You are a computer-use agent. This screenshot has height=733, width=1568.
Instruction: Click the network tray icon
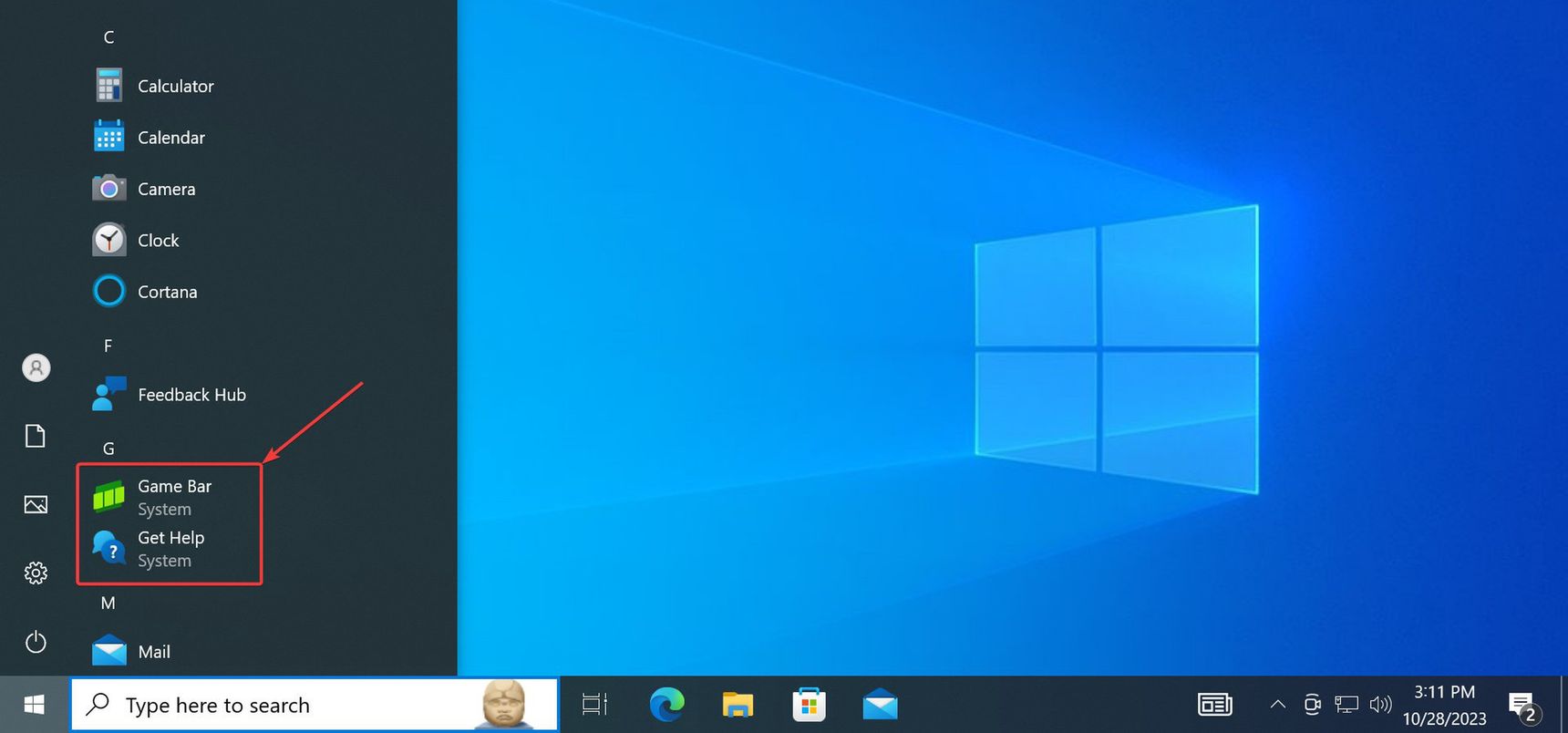pos(1346,704)
